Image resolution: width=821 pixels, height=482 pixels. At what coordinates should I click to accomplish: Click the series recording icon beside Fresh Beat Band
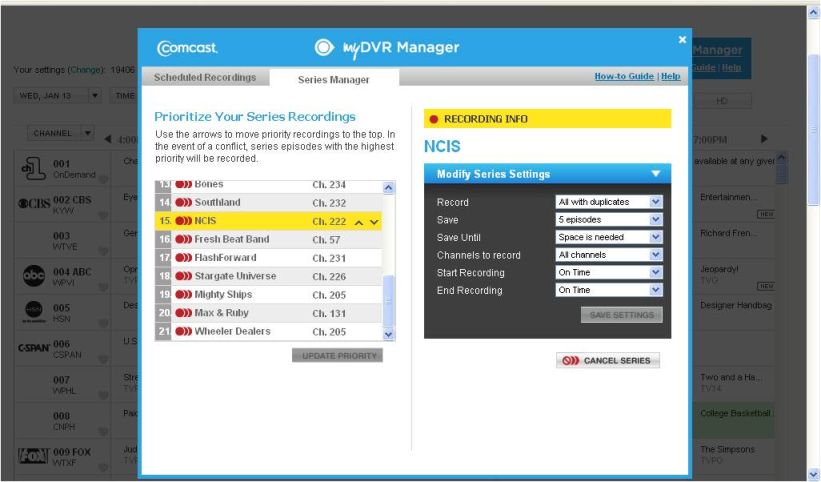(183, 240)
